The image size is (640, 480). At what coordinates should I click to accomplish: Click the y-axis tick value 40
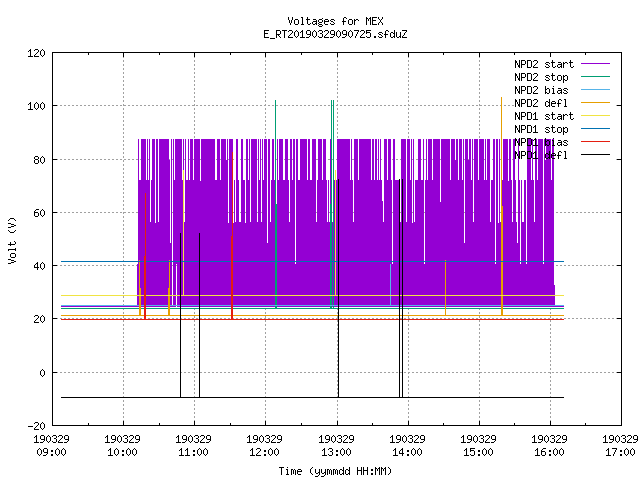[39, 266]
